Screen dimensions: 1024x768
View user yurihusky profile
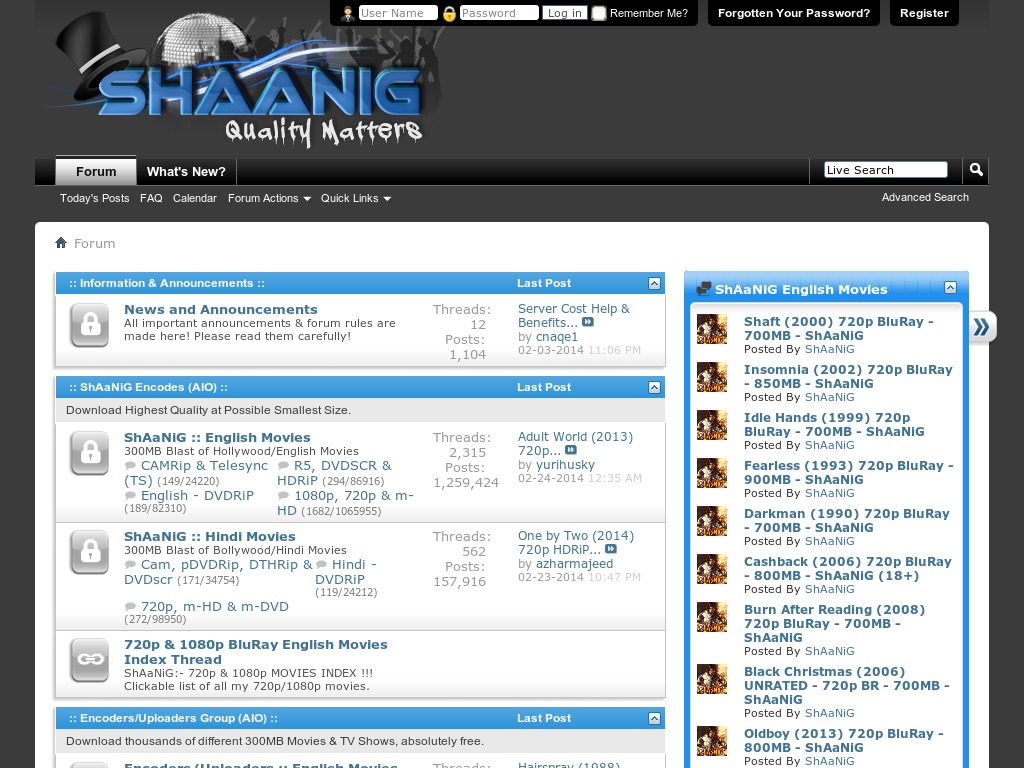(x=566, y=465)
